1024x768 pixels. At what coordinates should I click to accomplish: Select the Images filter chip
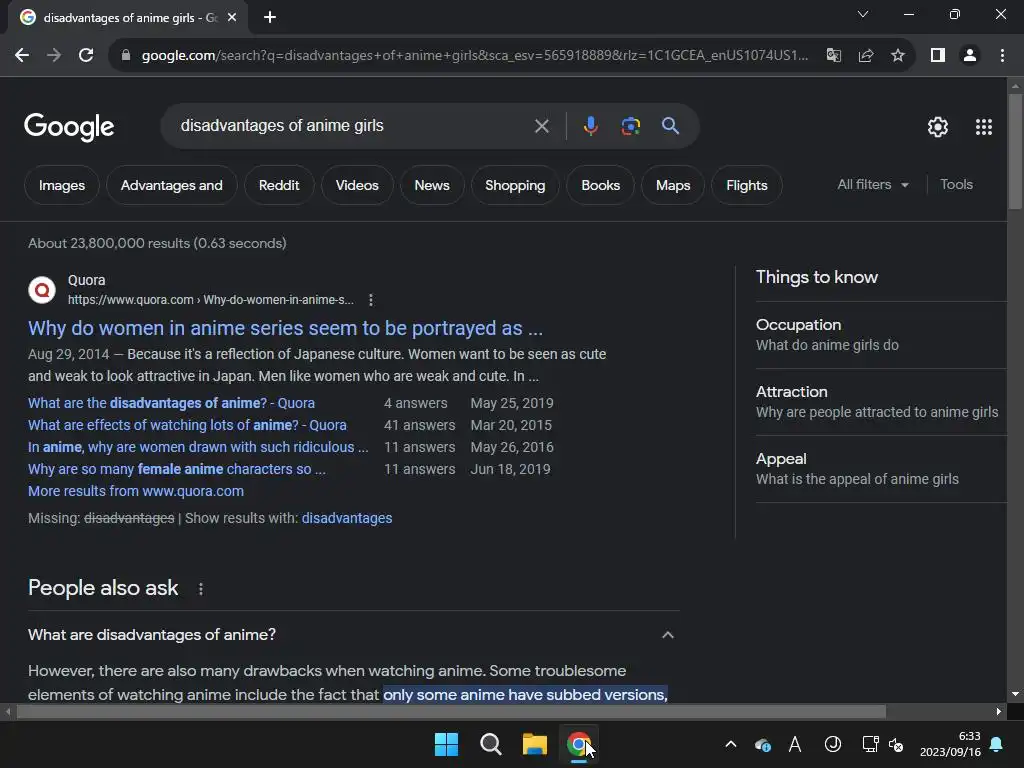point(62,185)
